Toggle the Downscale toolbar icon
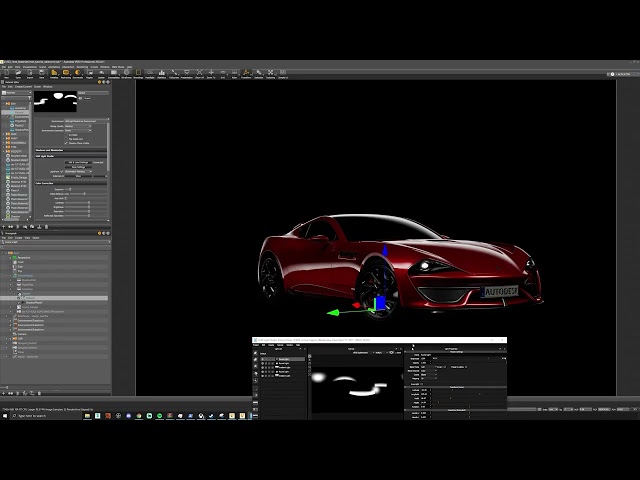Viewport: 640px width, 480px height. point(78,73)
